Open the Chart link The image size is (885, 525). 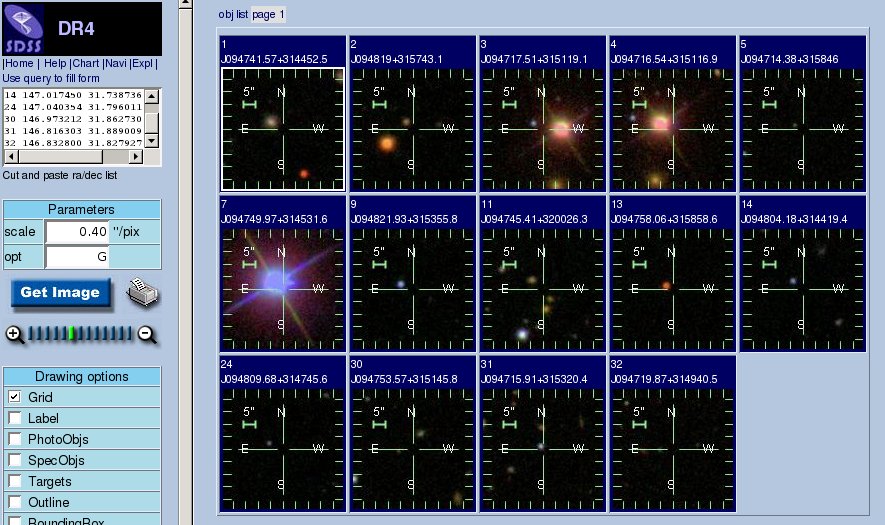click(x=86, y=63)
